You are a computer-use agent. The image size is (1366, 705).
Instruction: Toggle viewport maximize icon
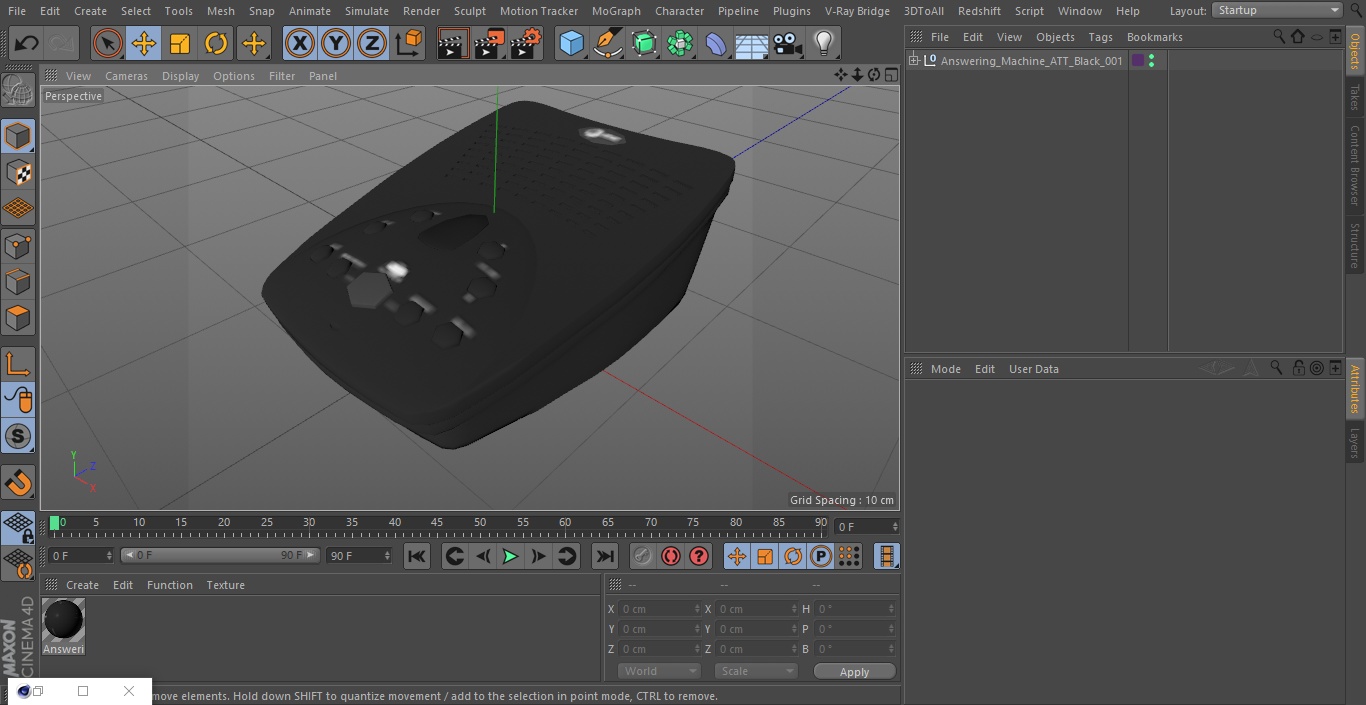tap(890, 75)
